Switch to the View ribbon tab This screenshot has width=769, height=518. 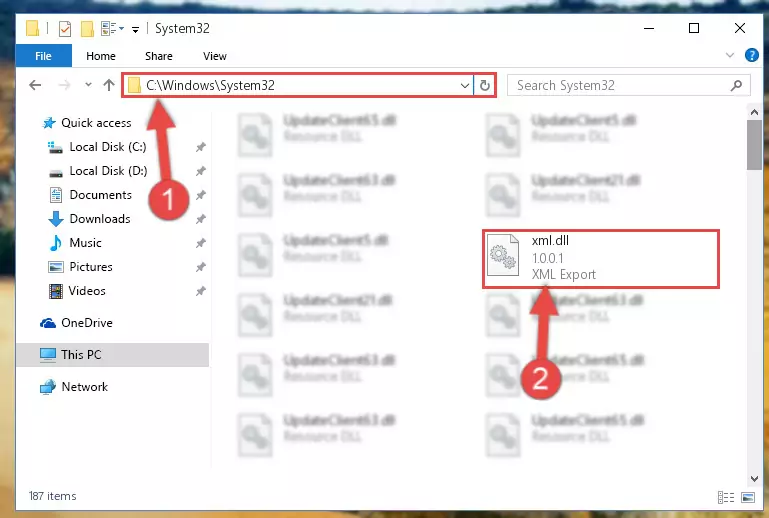(215, 56)
